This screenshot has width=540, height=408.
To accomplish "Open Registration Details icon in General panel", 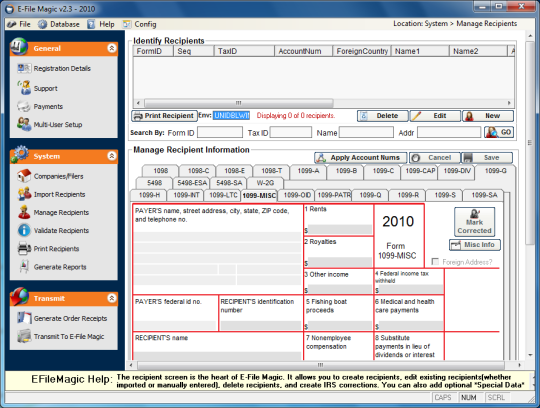I will (x=24, y=68).
